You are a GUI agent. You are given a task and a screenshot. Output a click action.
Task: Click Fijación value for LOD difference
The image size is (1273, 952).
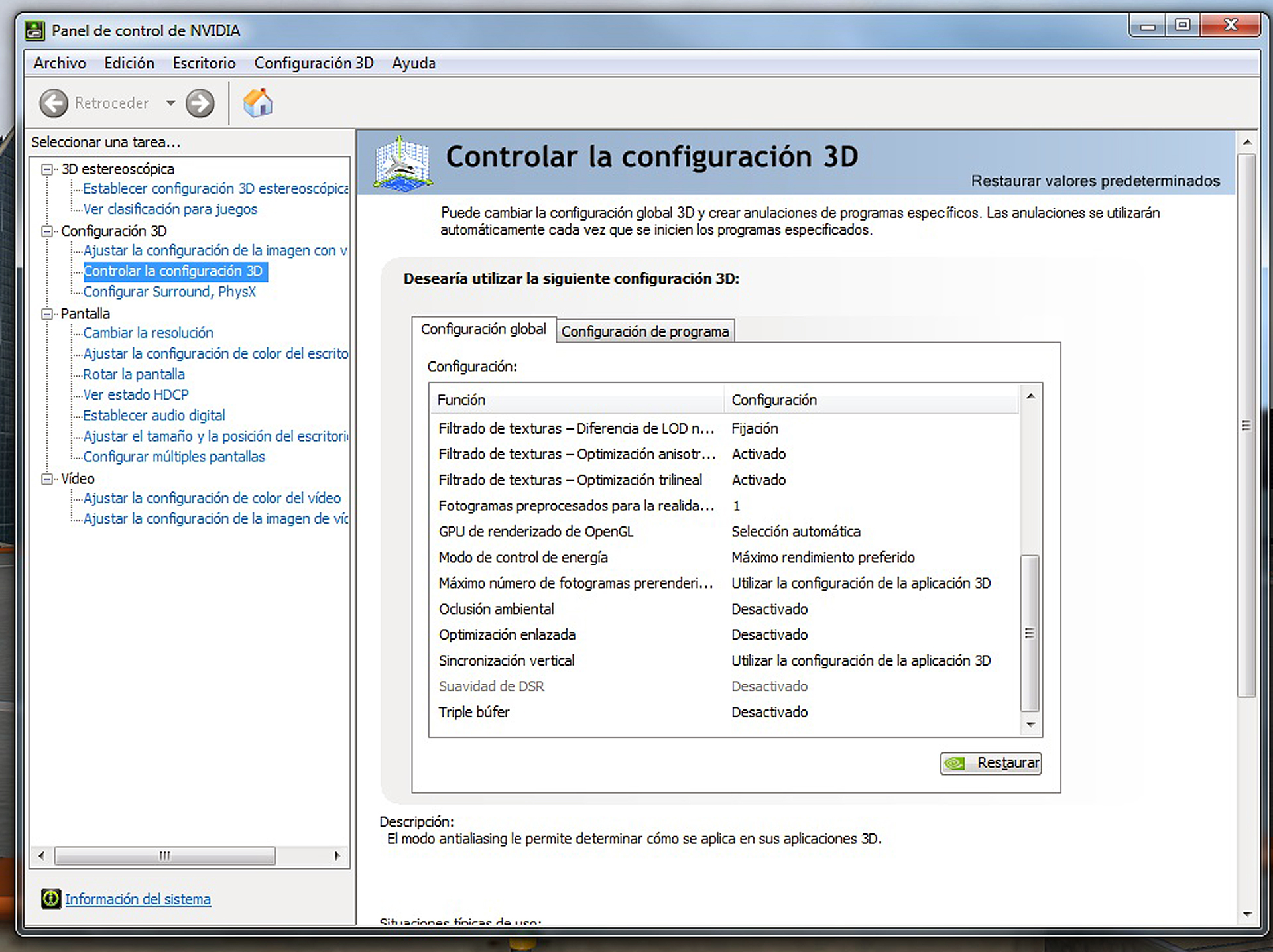pos(755,428)
